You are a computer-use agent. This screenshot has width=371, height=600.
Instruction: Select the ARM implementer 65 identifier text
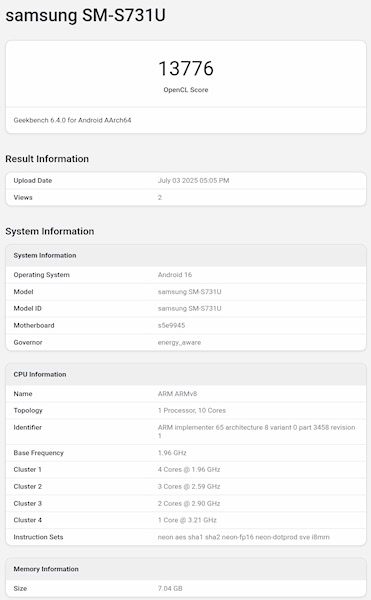pos(256,432)
